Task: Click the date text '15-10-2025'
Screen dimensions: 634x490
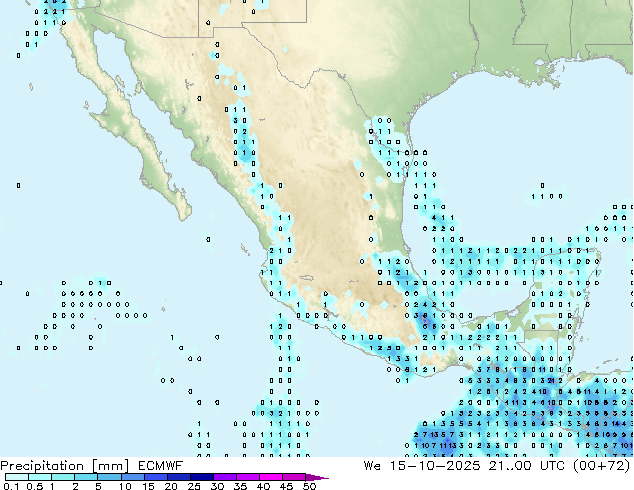Action: coord(435,466)
